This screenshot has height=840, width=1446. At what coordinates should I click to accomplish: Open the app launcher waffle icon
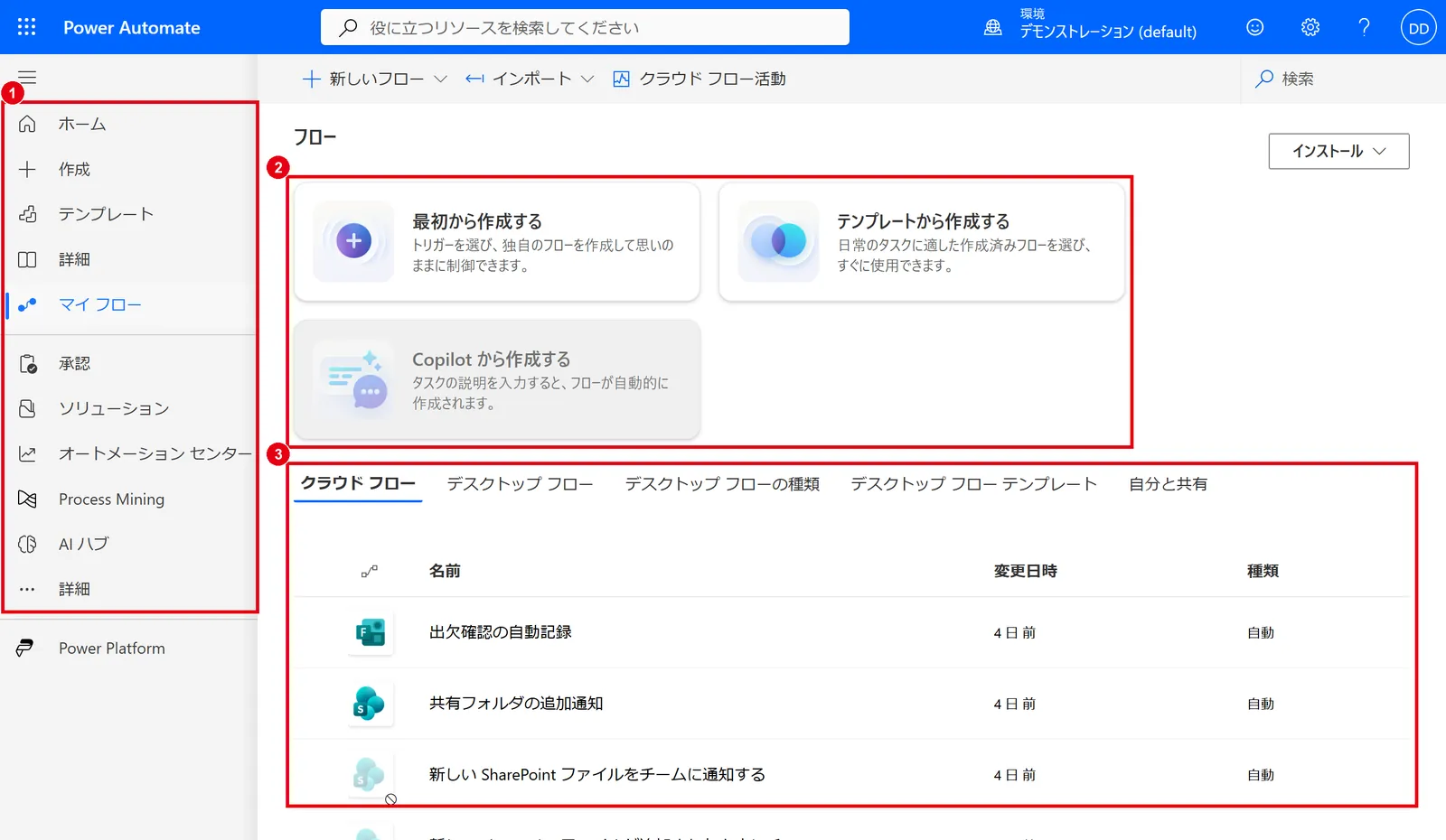point(27,27)
